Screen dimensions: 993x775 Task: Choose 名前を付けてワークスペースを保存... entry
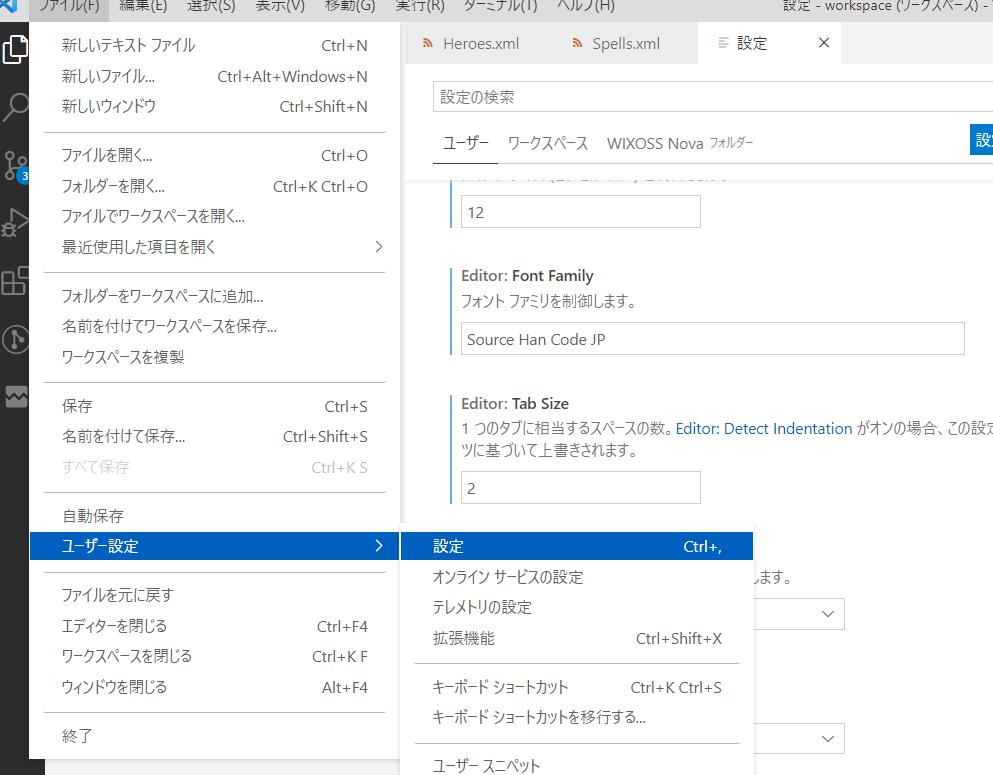pyautogui.click(x=215, y=326)
